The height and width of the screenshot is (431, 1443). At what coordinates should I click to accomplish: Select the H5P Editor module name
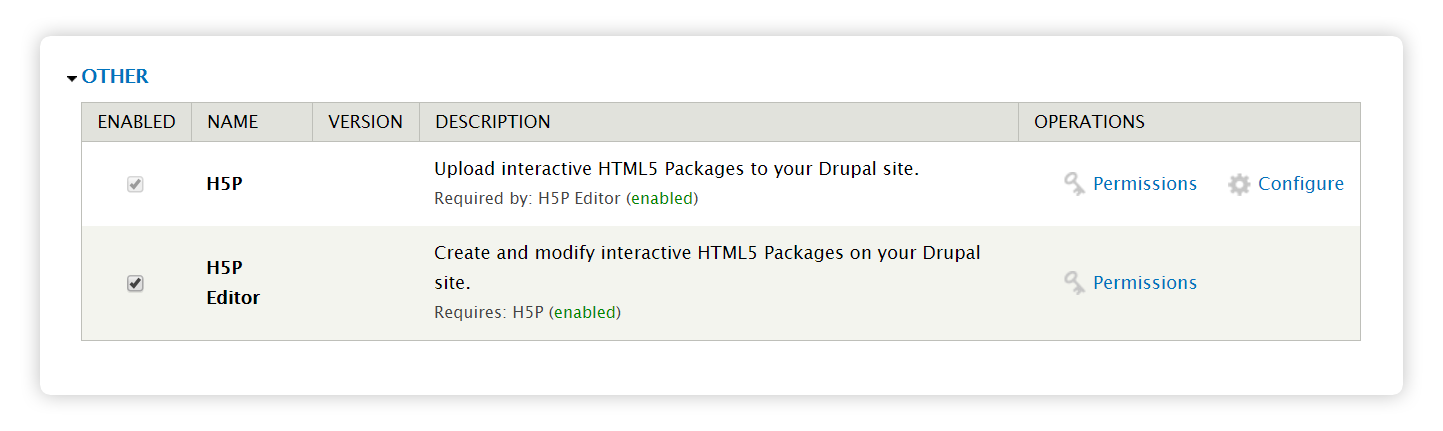233,282
